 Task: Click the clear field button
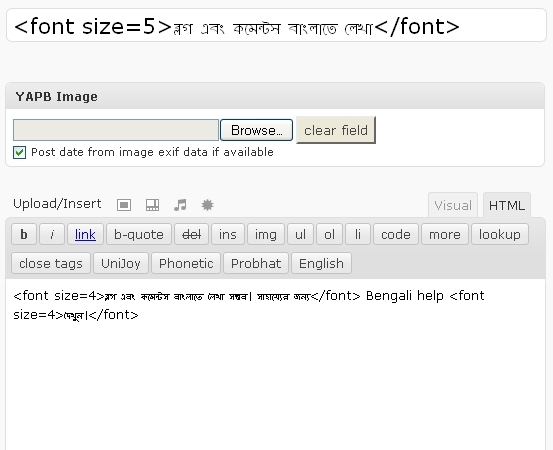(x=336, y=130)
